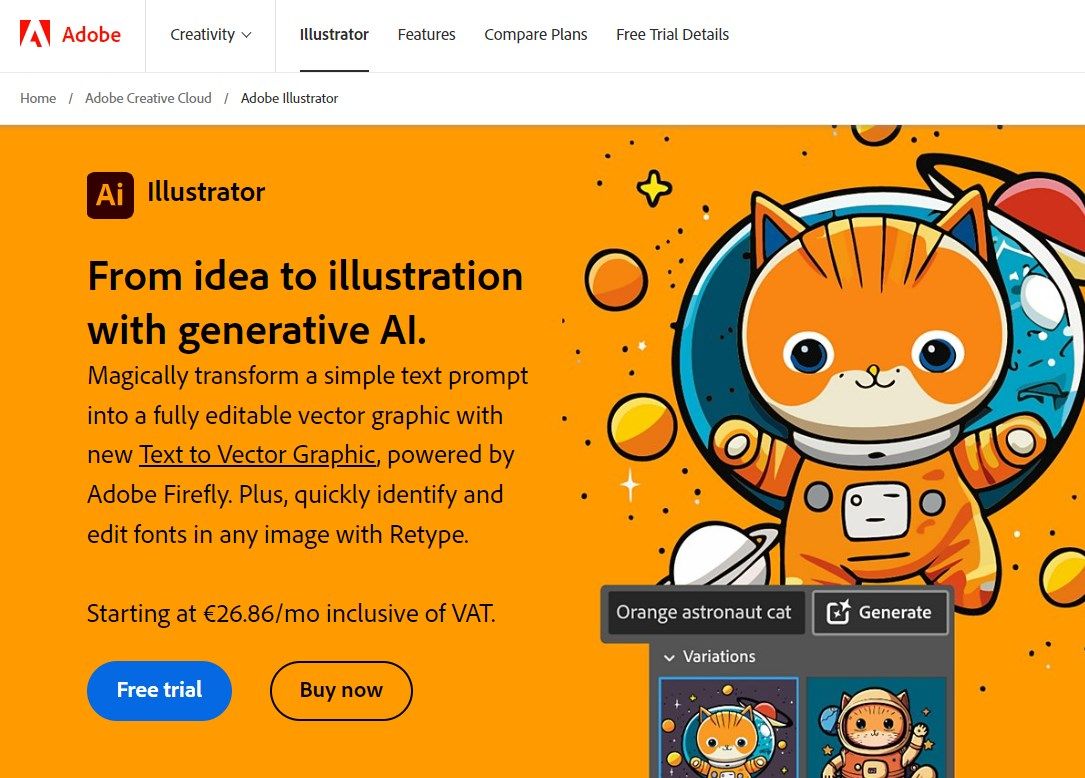Viewport: 1085px width, 778px height.
Task: Open the Features tab
Action: pyautogui.click(x=426, y=35)
